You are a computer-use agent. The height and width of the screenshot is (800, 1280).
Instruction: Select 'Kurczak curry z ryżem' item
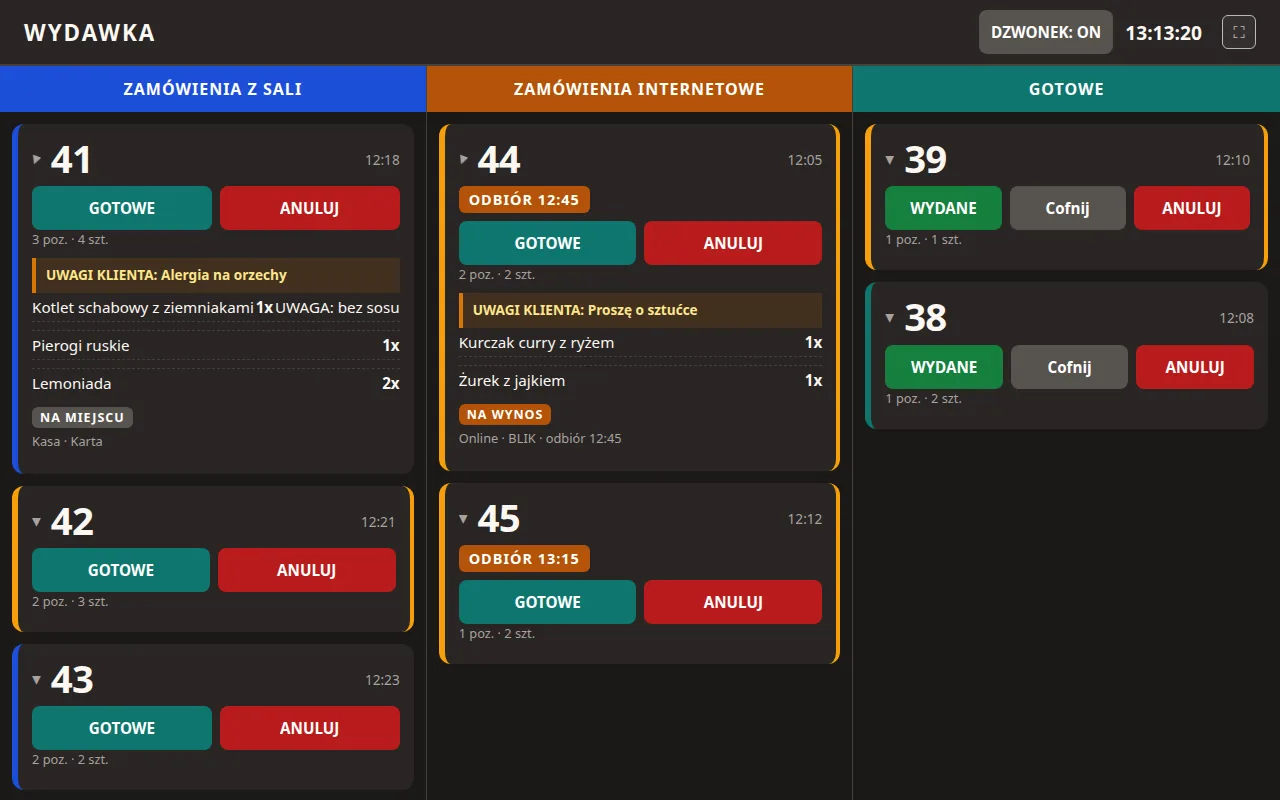click(537, 342)
